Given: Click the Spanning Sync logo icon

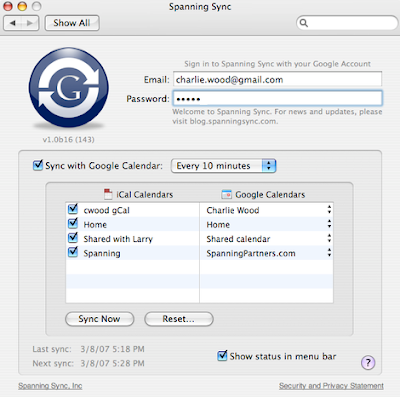Looking at the screenshot, I should (x=69, y=87).
